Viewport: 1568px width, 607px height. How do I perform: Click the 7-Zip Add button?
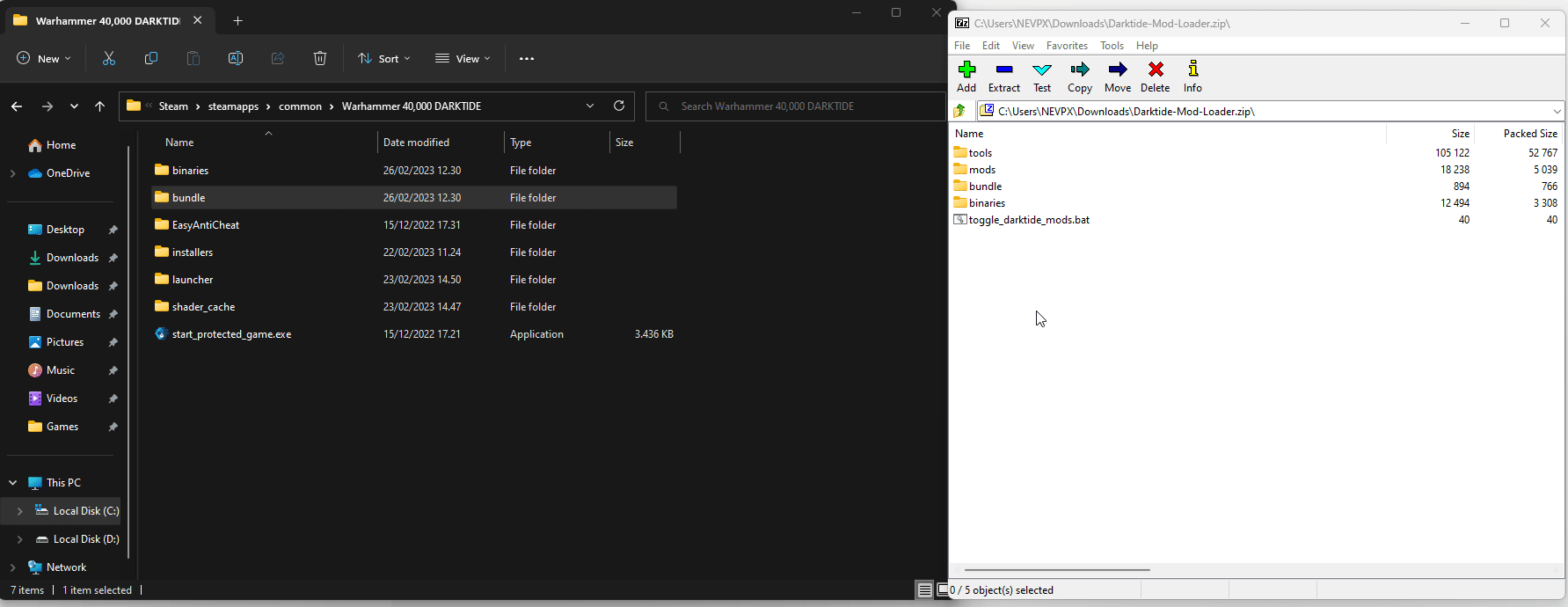[x=966, y=77]
